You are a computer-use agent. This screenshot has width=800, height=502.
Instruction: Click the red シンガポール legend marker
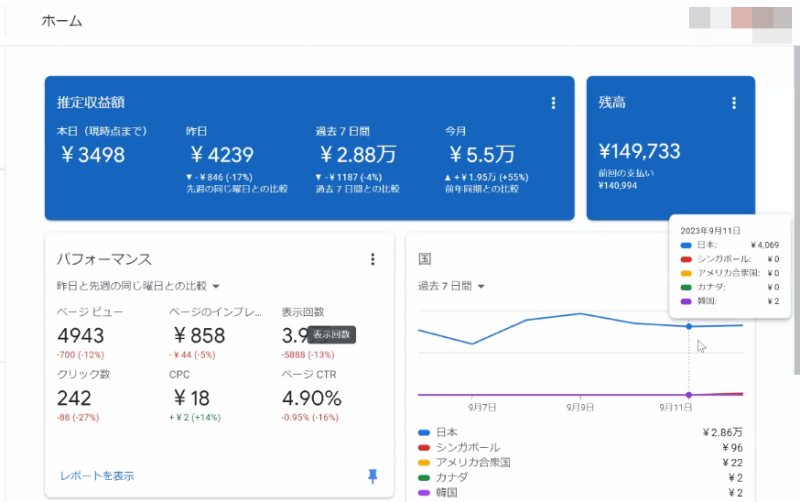coord(424,448)
